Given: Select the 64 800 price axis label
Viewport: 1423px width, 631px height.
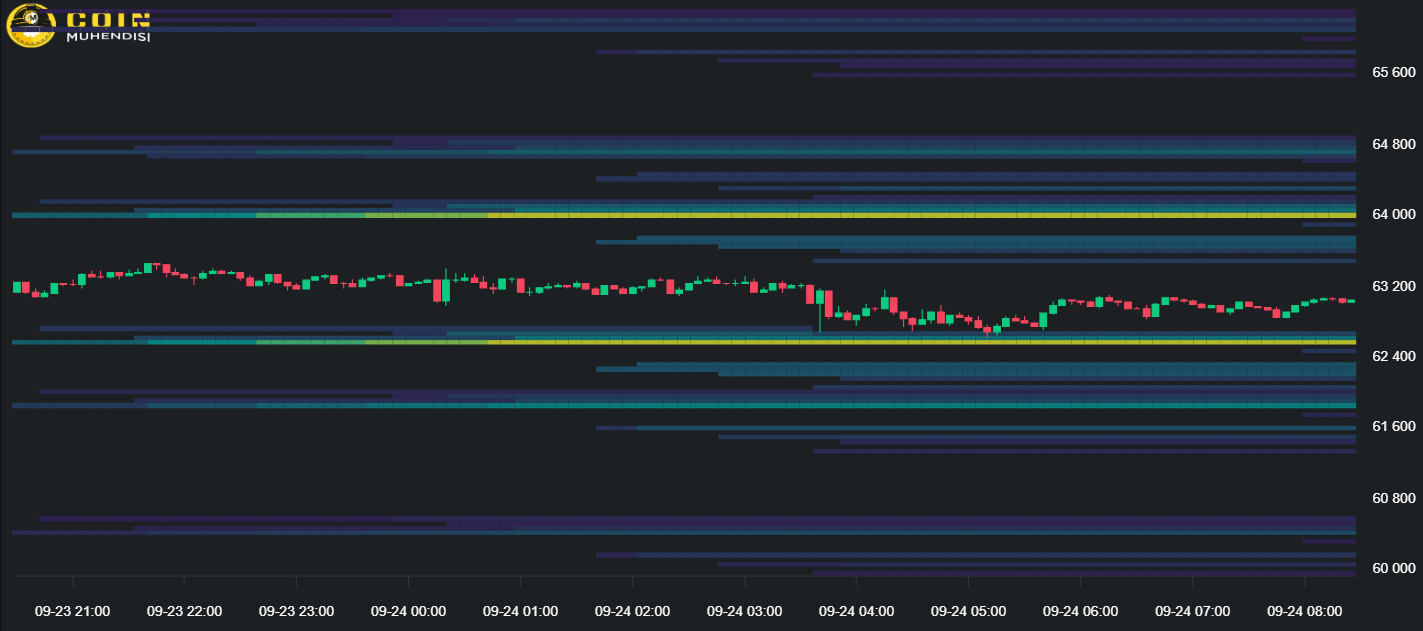Looking at the screenshot, I should (x=1393, y=144).
